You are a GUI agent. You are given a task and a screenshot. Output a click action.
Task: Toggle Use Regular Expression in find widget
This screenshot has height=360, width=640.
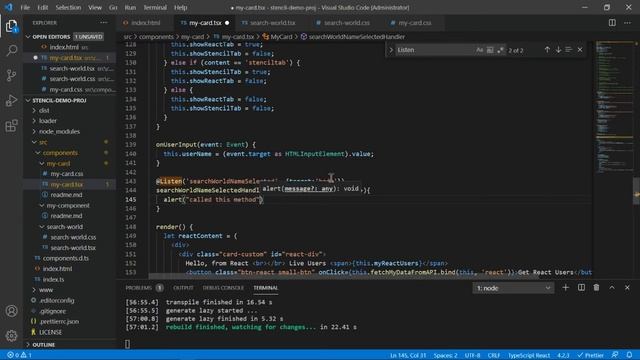click(x=500, y=50)
